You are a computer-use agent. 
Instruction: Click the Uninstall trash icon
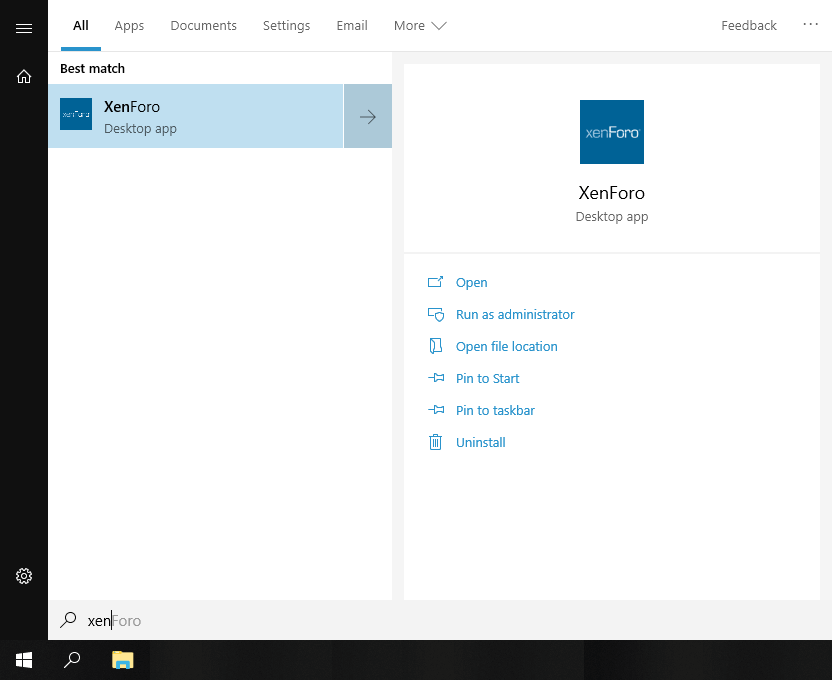pos(435,442)
